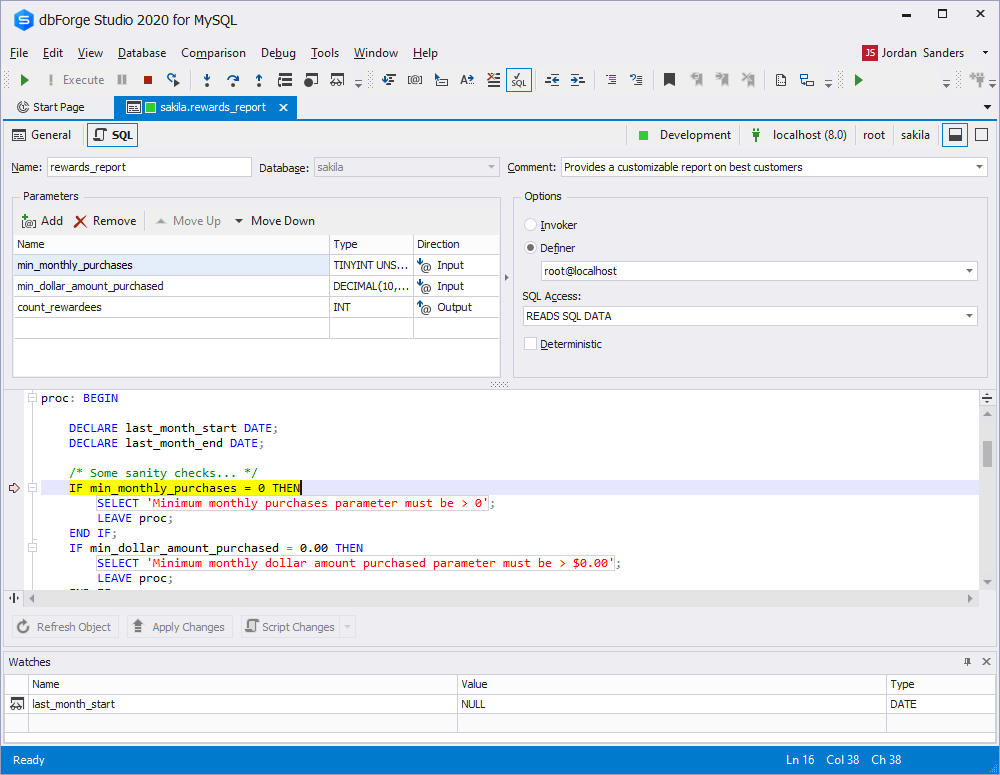Viewport: 1000px width, 775px height.
Task: Start debugging with the green play icon
Action: click(25, 80)
